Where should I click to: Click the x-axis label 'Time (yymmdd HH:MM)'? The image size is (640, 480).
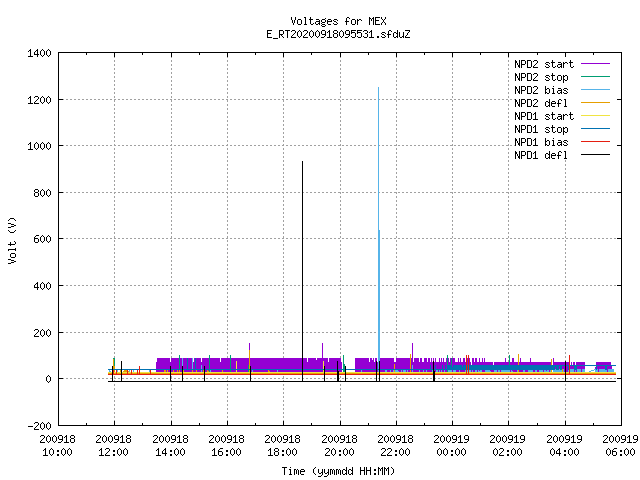(338, 471)
